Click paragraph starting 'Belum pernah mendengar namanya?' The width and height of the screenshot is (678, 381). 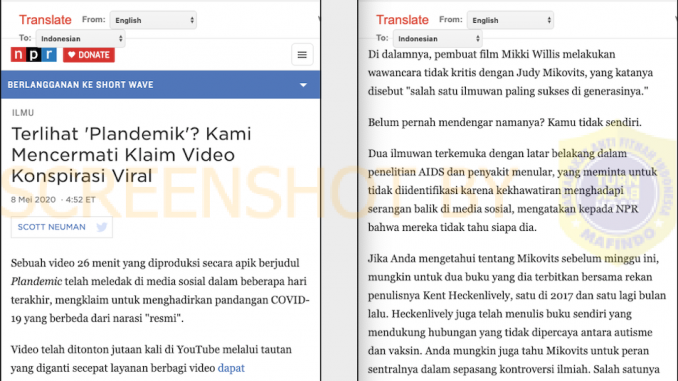(x=505, y=123)
